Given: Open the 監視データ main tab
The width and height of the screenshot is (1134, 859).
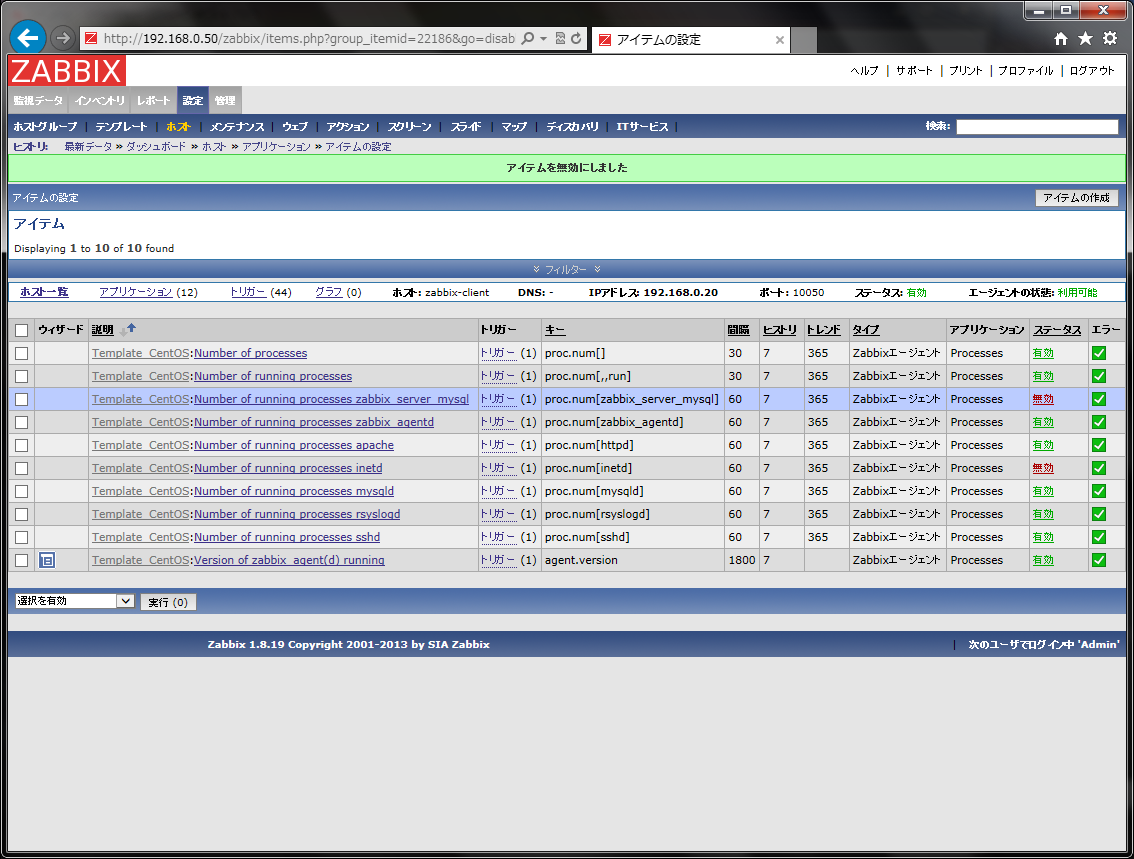Looking at the screenshot, I should (x=38, y=101).
